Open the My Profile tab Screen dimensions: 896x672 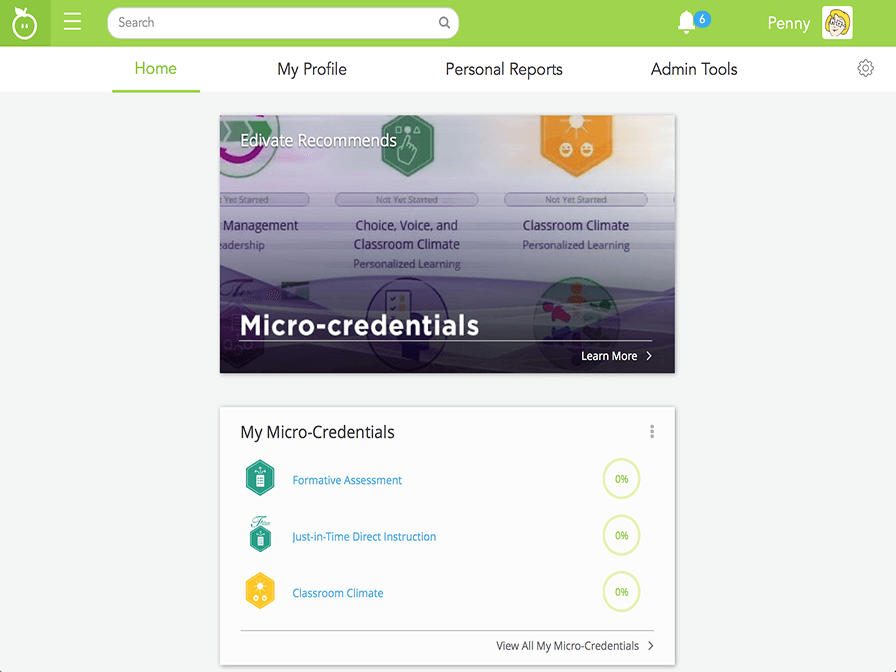point(312,69)
